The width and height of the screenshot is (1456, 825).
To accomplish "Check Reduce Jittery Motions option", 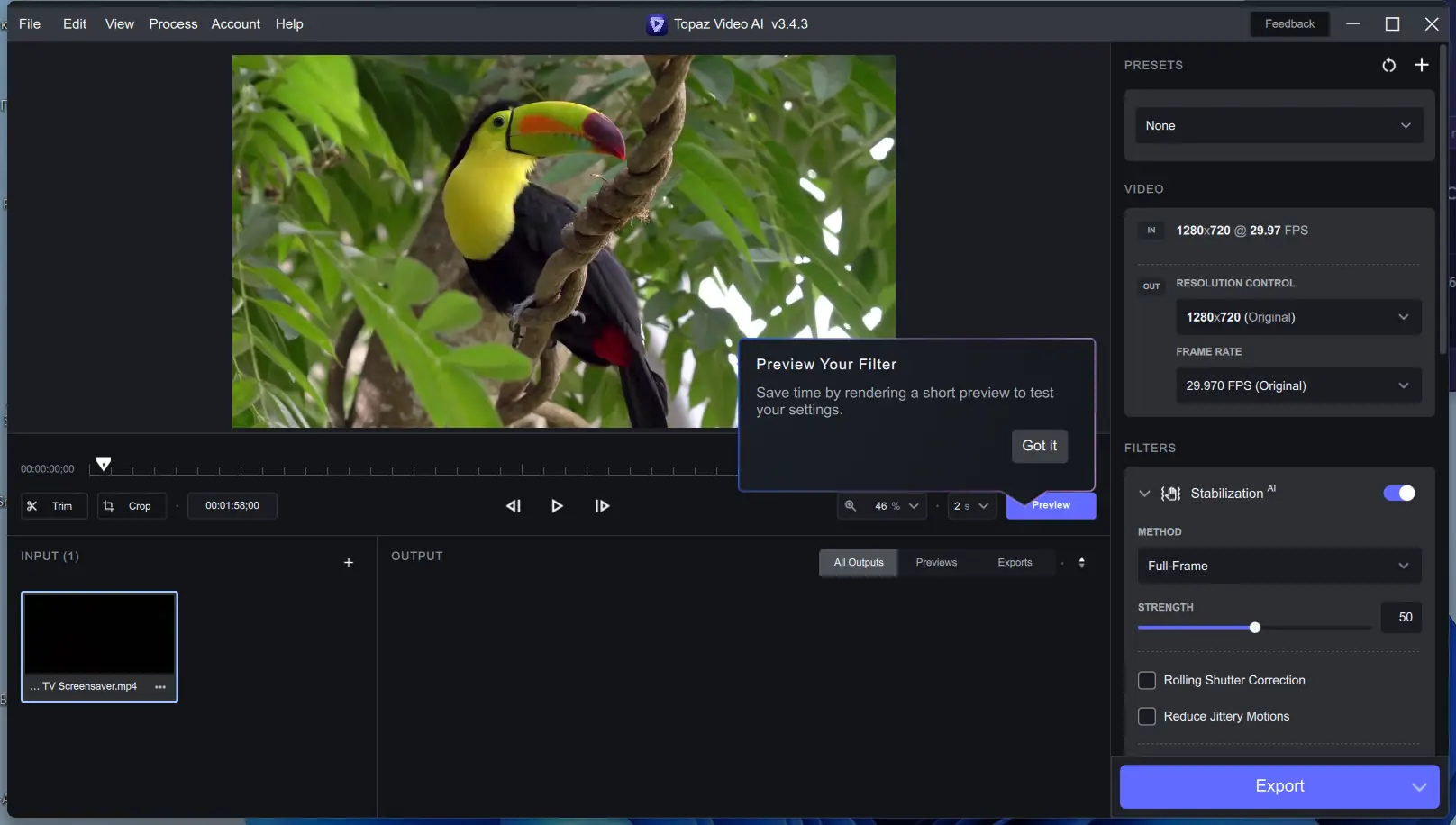I will (1147, 716).
